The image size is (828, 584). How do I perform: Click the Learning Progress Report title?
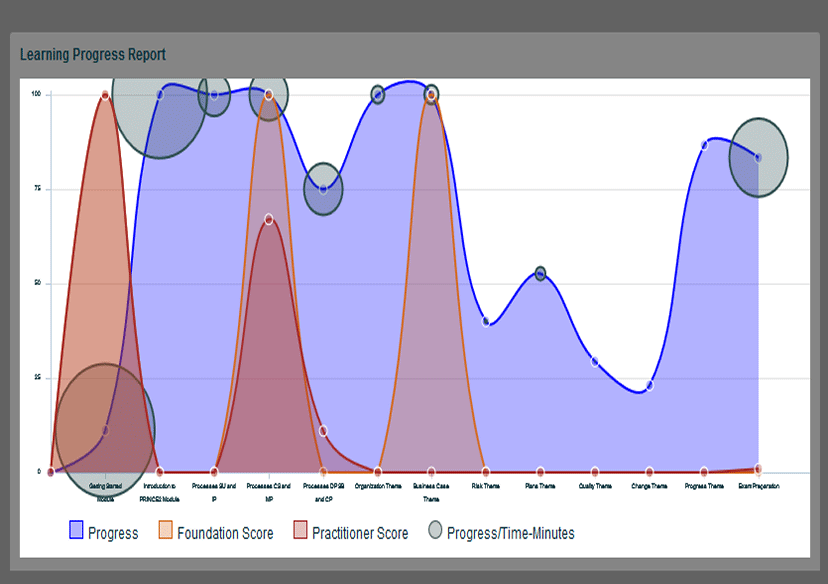[x=93, y=54]
